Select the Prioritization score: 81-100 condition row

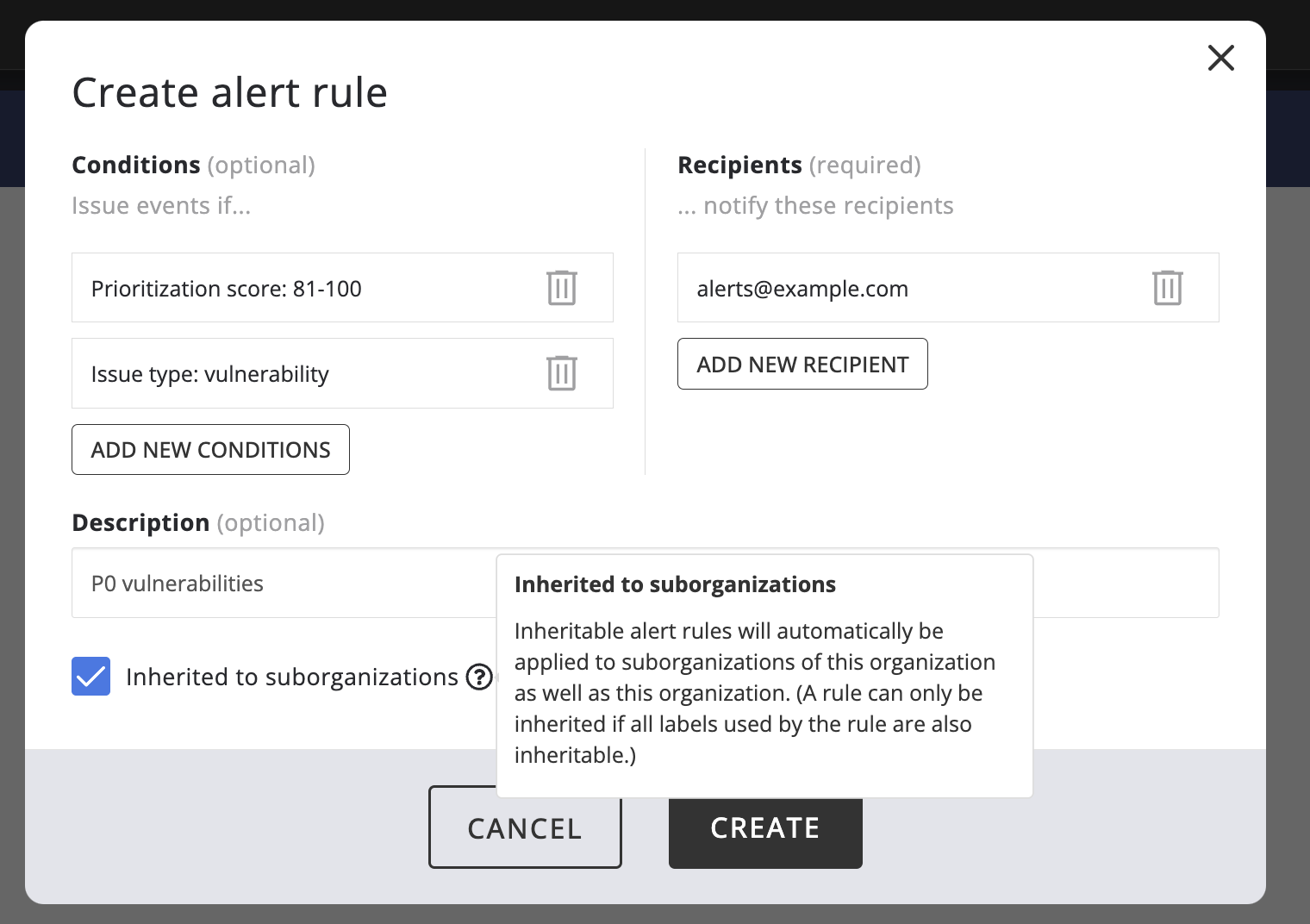(293, 289)
